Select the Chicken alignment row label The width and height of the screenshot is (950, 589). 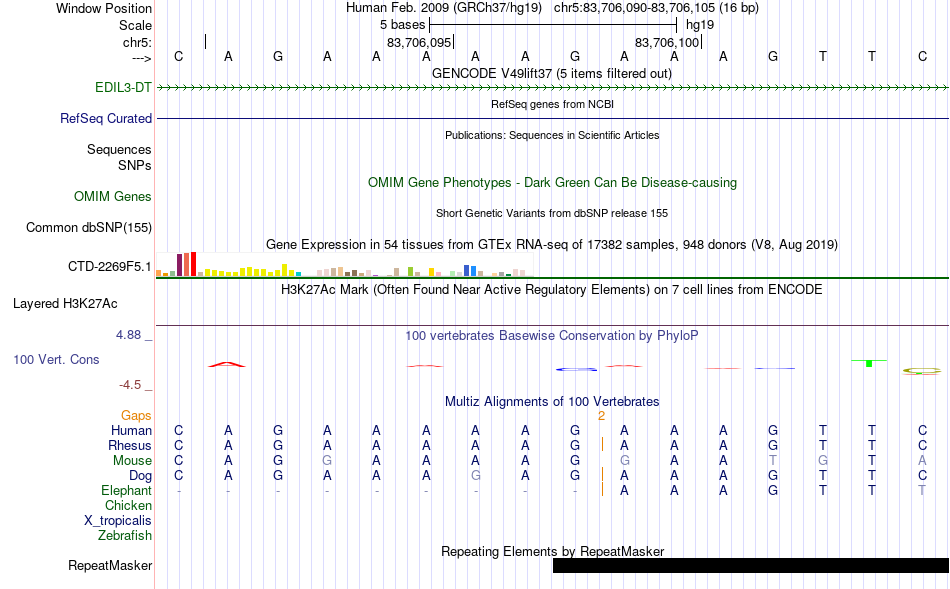(128, 505)
